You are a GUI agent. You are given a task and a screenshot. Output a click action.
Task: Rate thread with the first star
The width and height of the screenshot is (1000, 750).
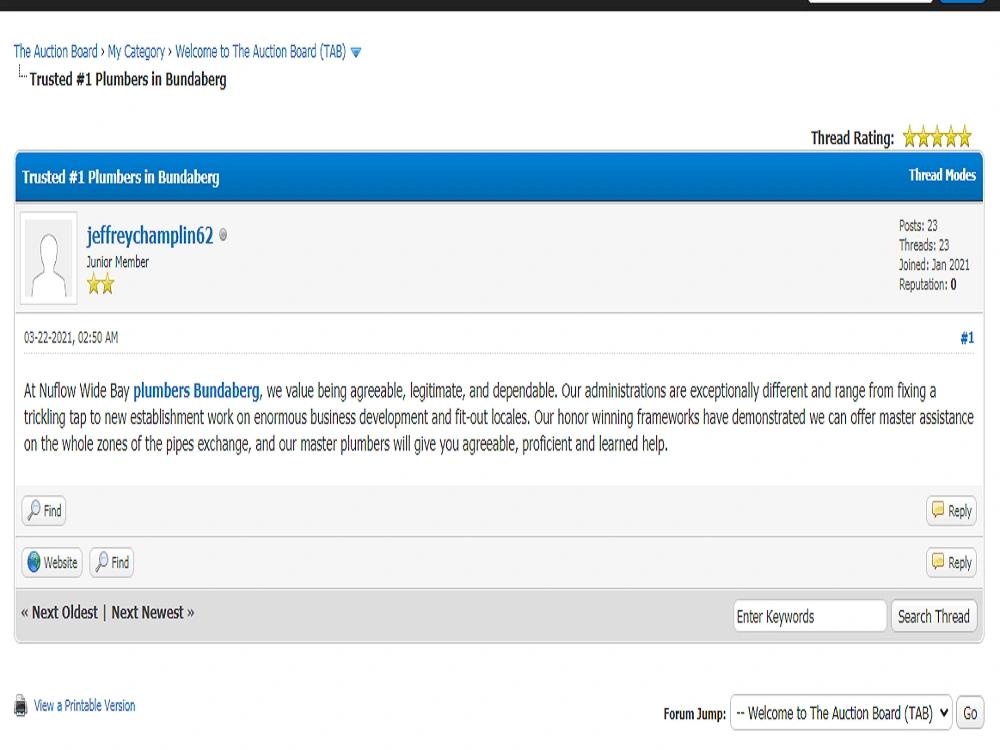pyautogui.click(x=909, y=136)
